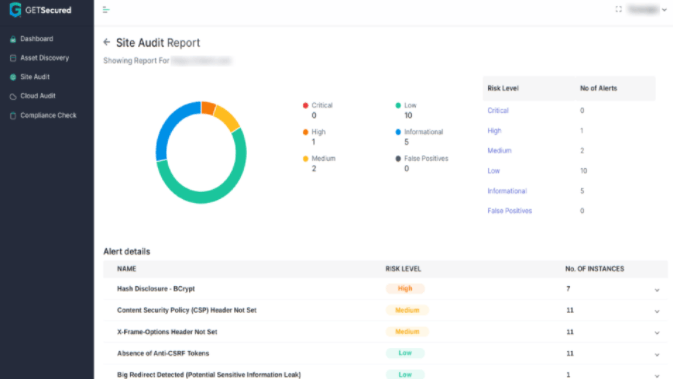Open the Medium risk level link
Screen dimensions: 673x388
[x=499, y=151]
